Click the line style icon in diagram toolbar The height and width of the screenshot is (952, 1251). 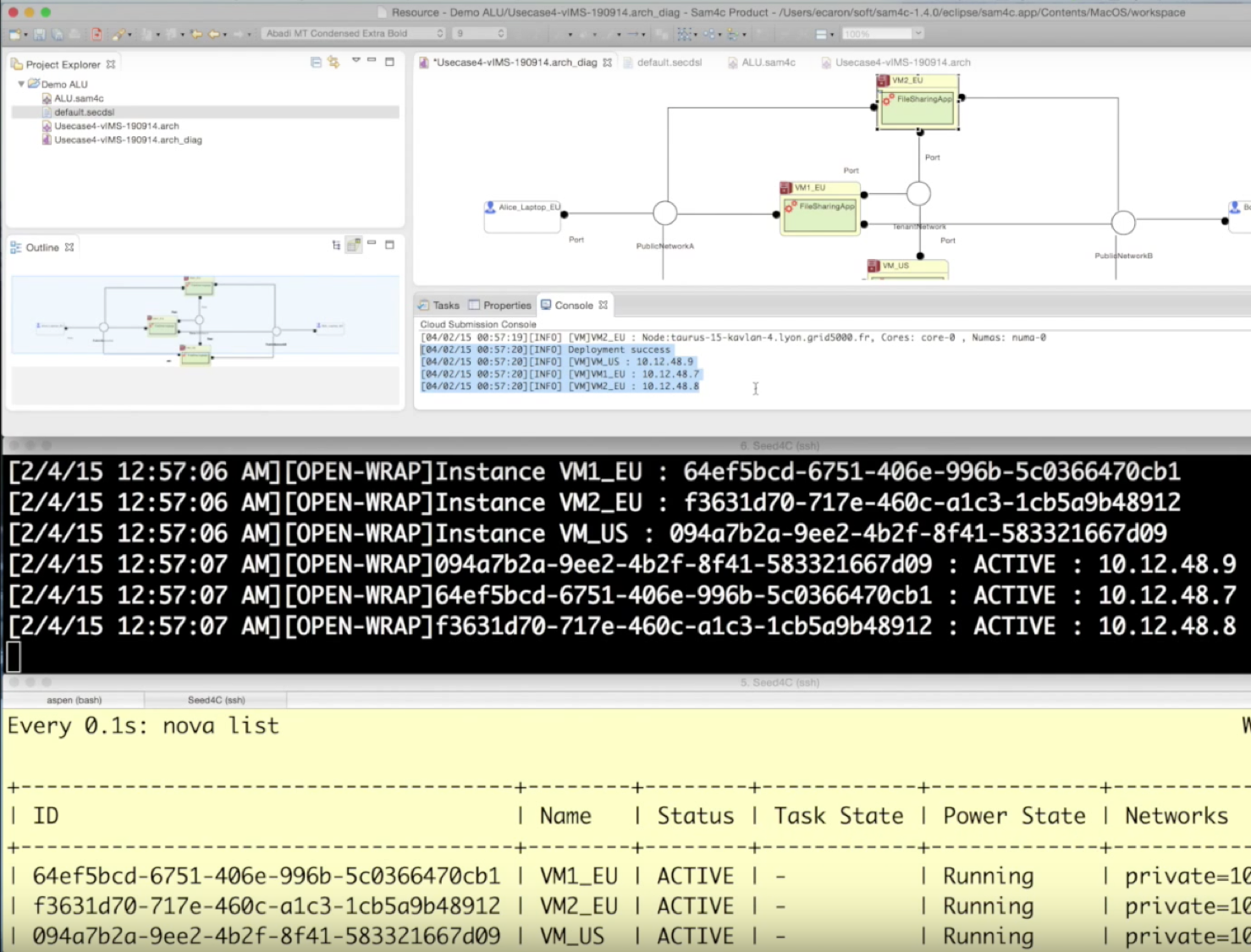point(820,34)
